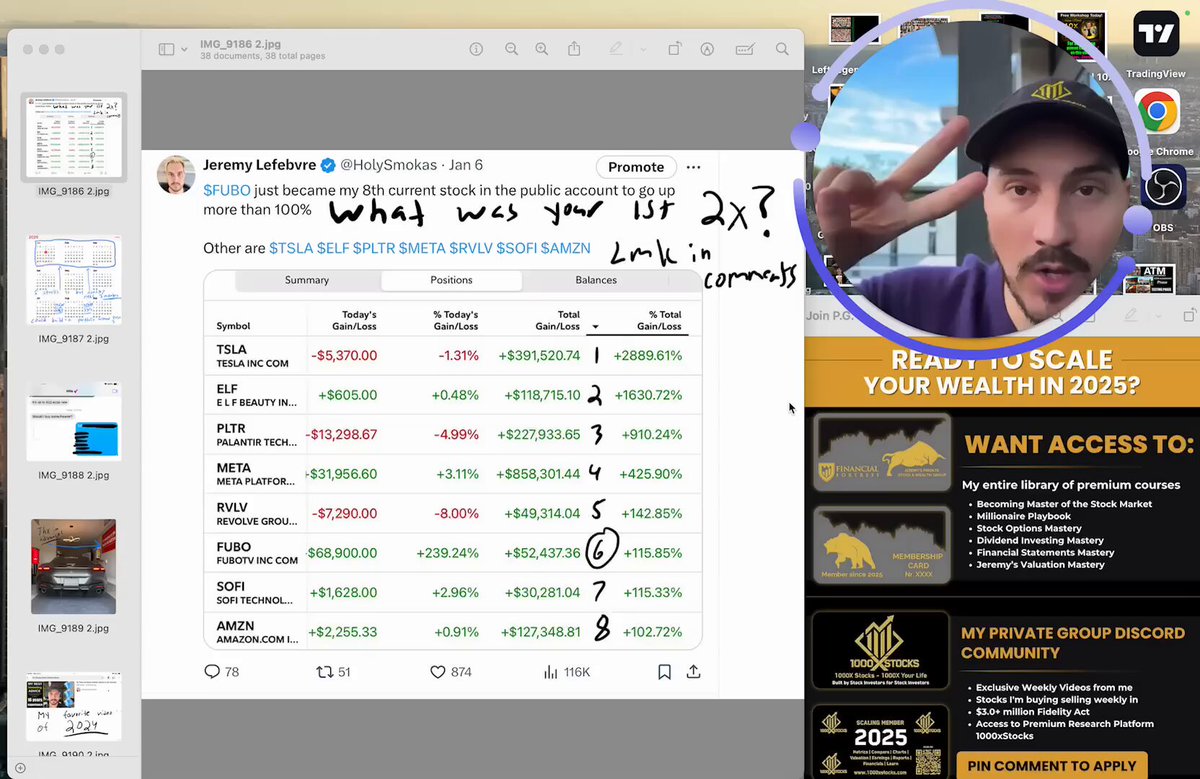Image resolution: width=1200 pixels, height=779 pixels.
Task: Click the 1000X Stocks logo card
Action: coord(880,651)
